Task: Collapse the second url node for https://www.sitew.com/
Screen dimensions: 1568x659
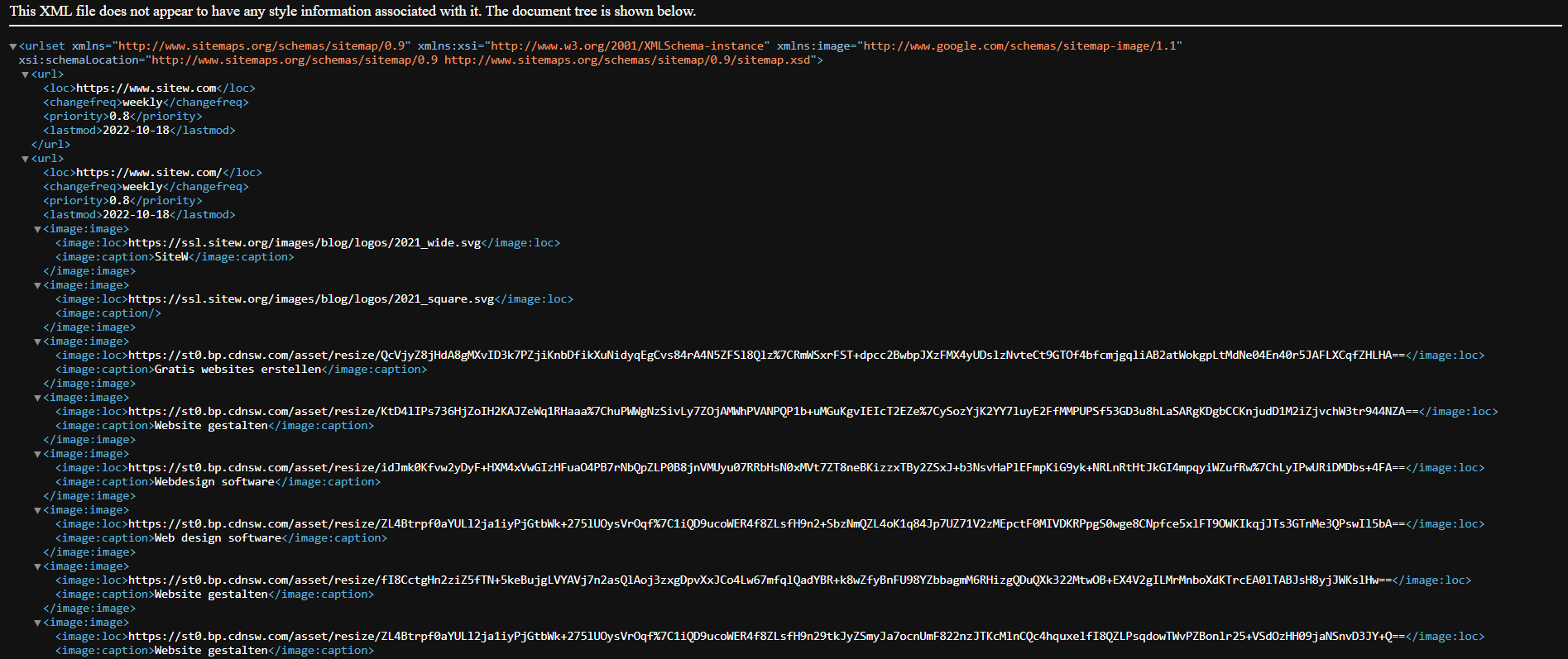Action: click(x=25, y=159)
